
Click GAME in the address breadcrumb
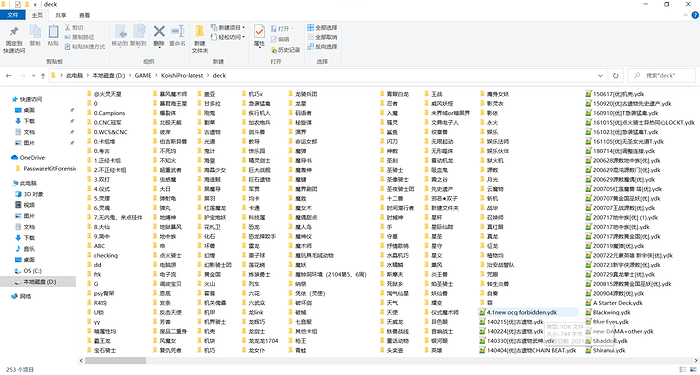143,75
